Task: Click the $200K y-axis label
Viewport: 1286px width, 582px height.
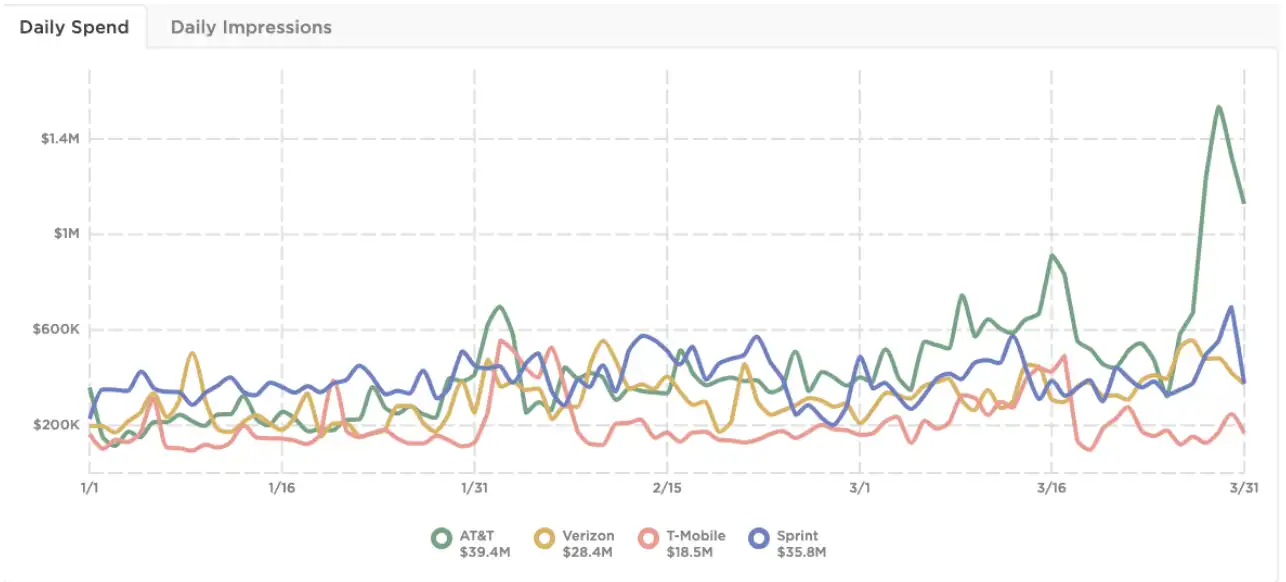Action: click(x=58, y=424)
